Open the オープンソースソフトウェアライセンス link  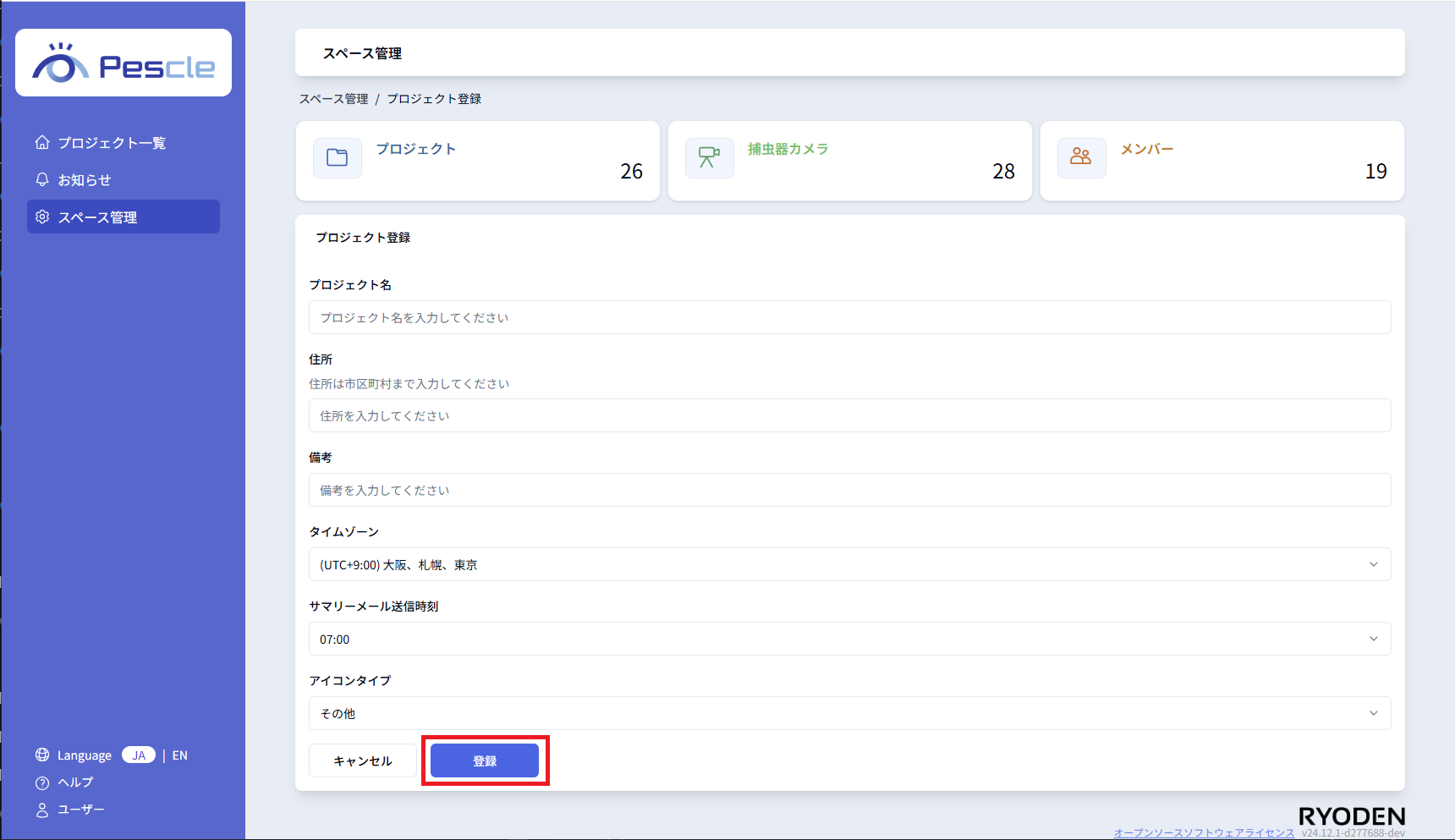(1203, 832)
